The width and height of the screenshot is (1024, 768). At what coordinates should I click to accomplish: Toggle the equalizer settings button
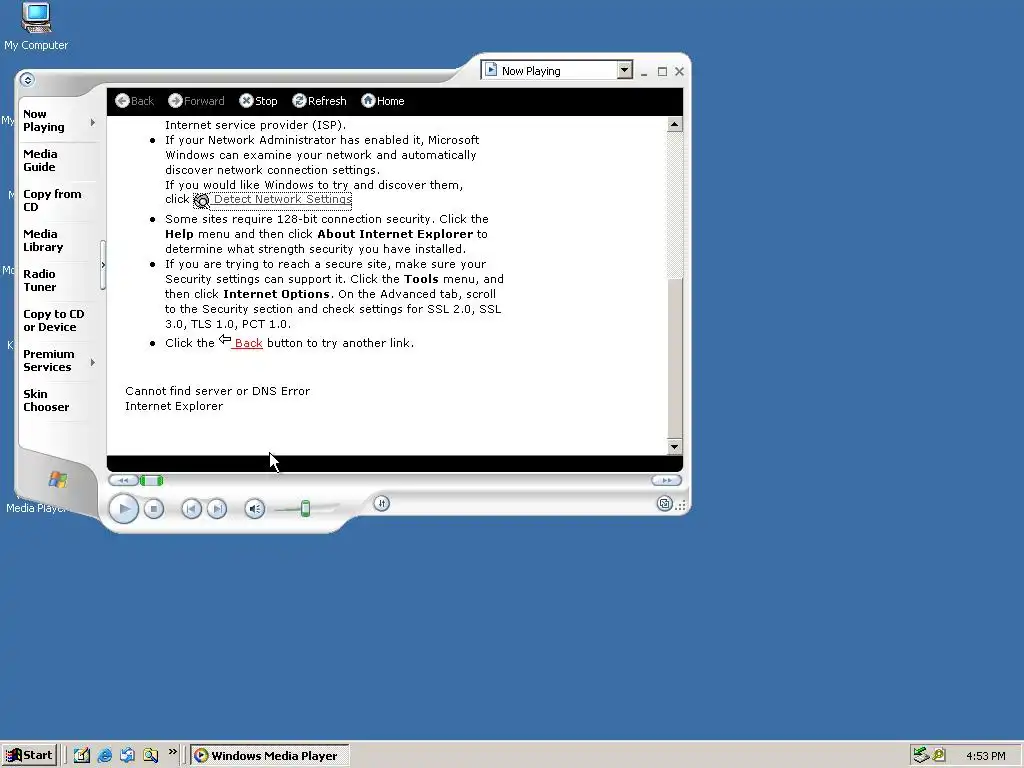point(382,503)
